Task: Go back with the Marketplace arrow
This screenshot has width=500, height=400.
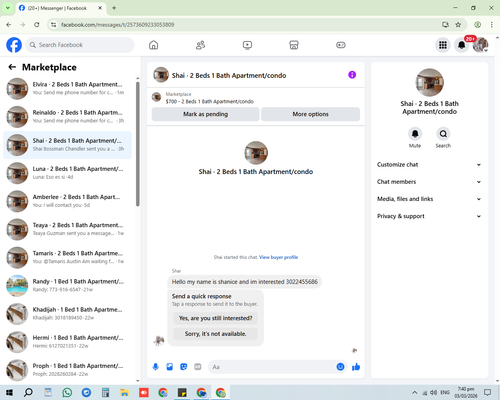Action: coord(12,67)
